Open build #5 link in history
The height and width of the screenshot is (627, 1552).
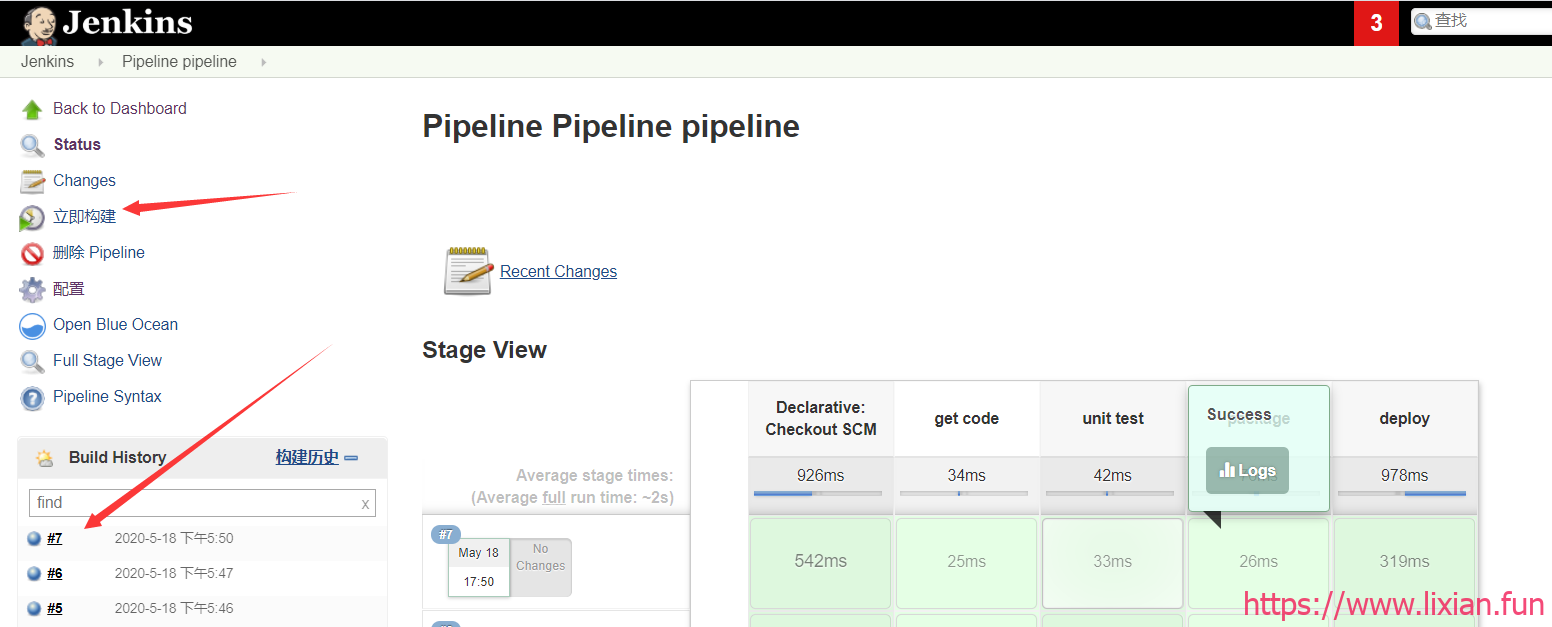tap(54, 608)
